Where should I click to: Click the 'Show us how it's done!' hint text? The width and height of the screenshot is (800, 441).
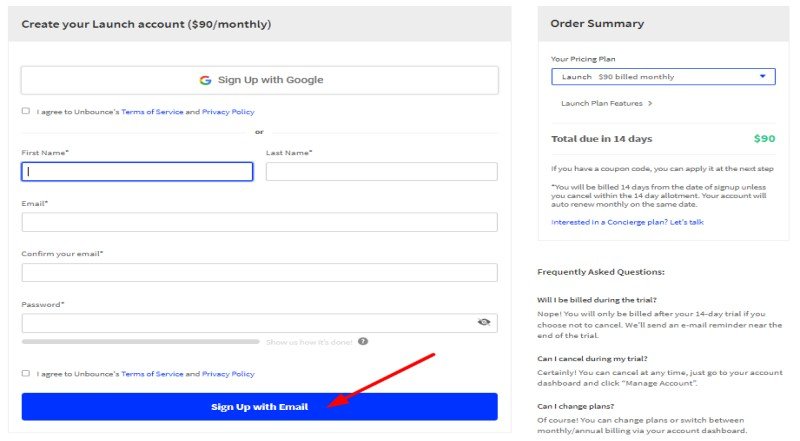click(309, 342)
